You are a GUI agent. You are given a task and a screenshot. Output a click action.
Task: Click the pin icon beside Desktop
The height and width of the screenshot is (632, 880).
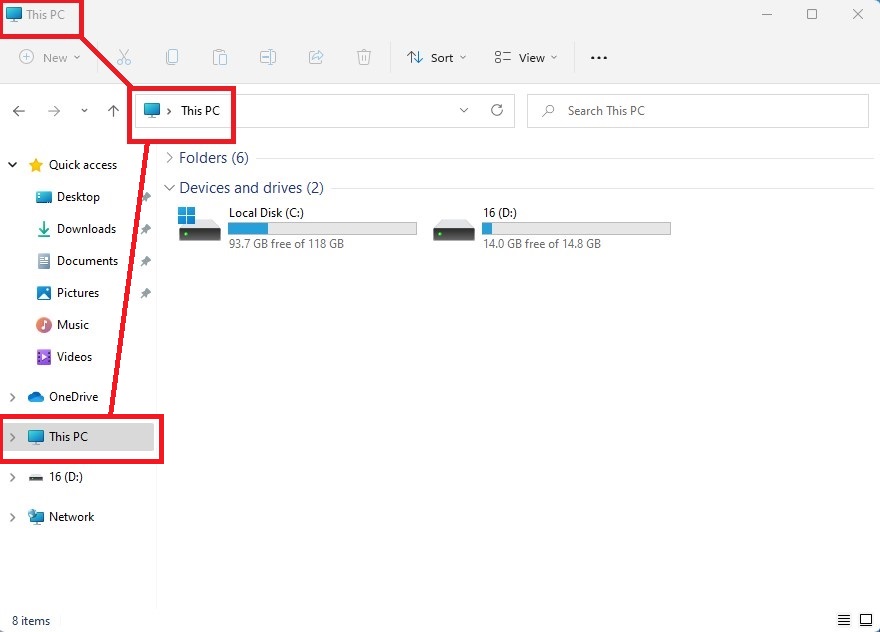coord(146,197)
